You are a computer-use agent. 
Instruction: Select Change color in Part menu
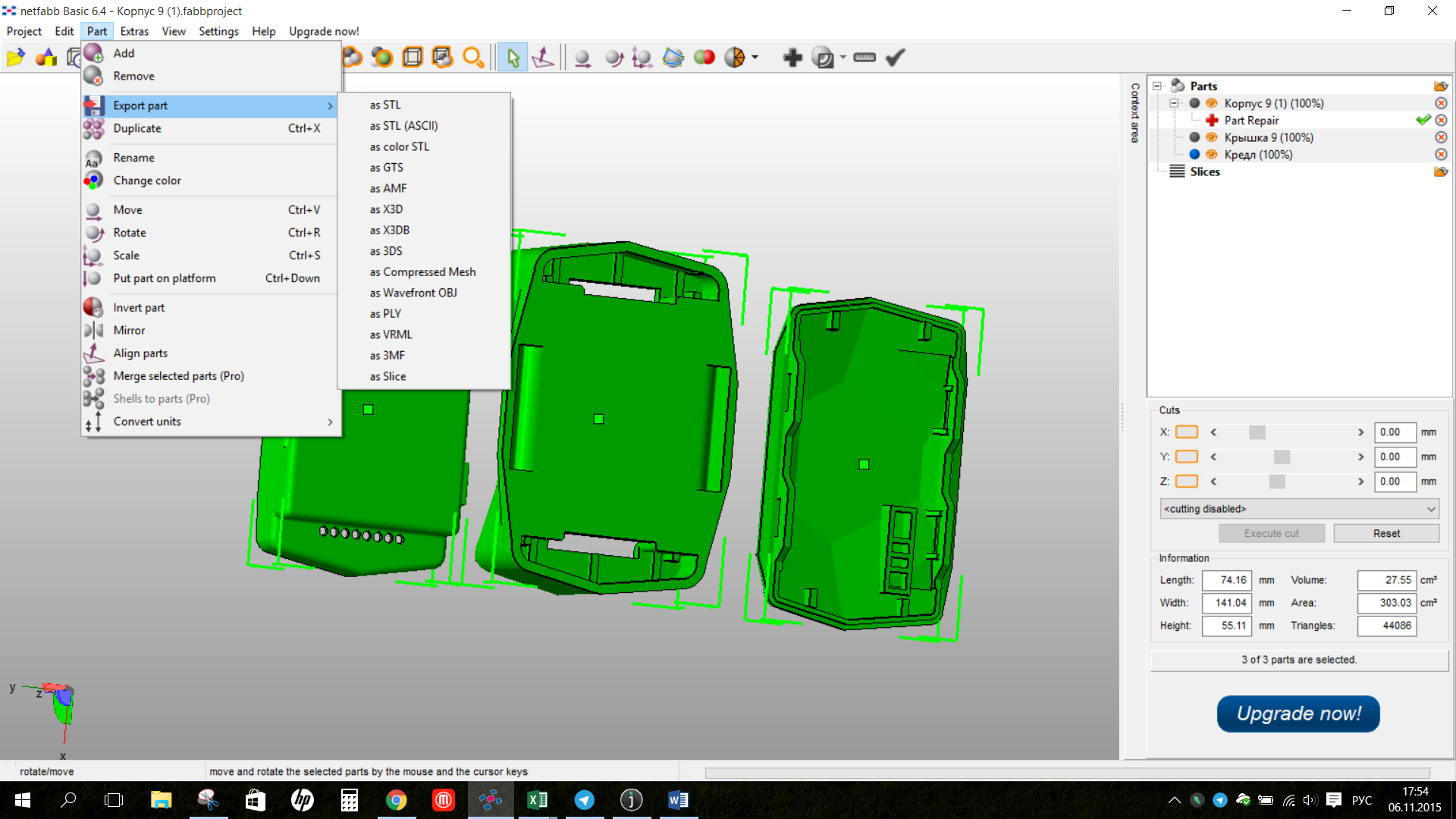211,180
